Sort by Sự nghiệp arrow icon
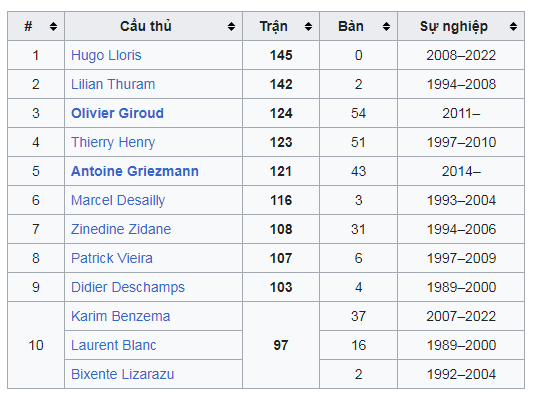Image resolution: width=533 pixels, height=396 pixels. 513,26
